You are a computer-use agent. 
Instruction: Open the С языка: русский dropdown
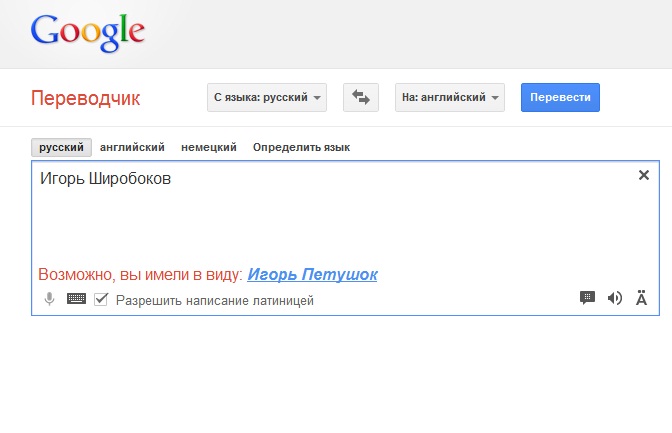point(267,97)
